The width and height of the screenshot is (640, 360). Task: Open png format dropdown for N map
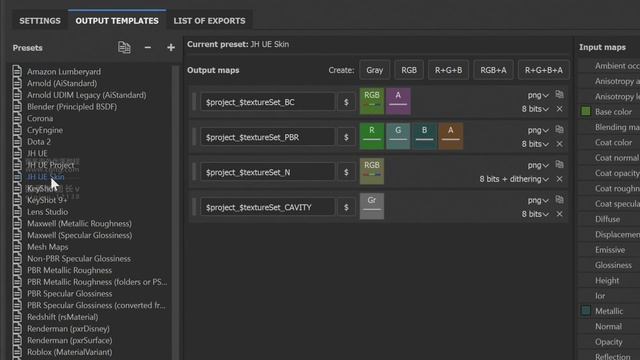pos(538,165)
